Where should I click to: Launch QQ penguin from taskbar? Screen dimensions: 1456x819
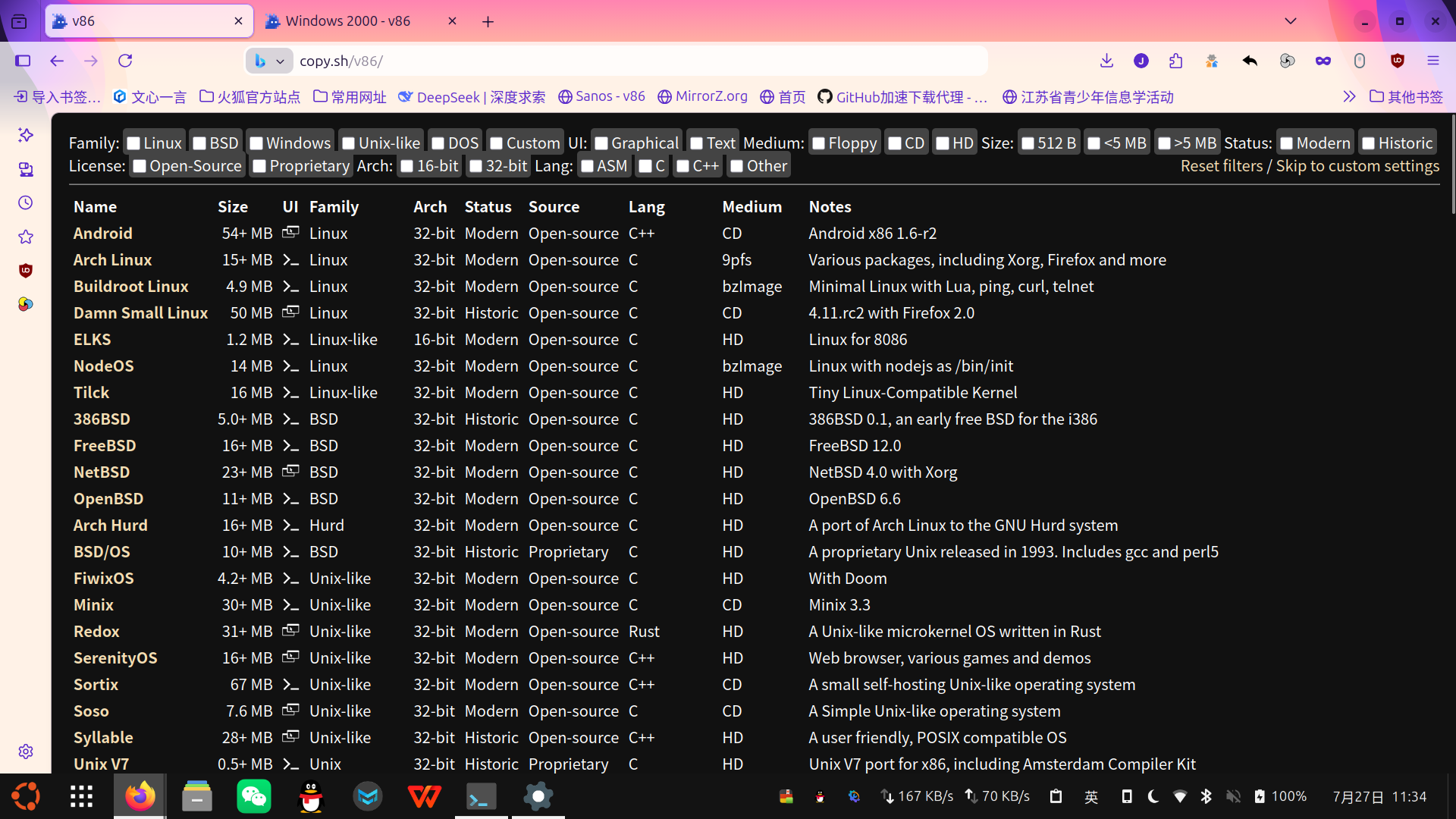click(x=311, y=796)
